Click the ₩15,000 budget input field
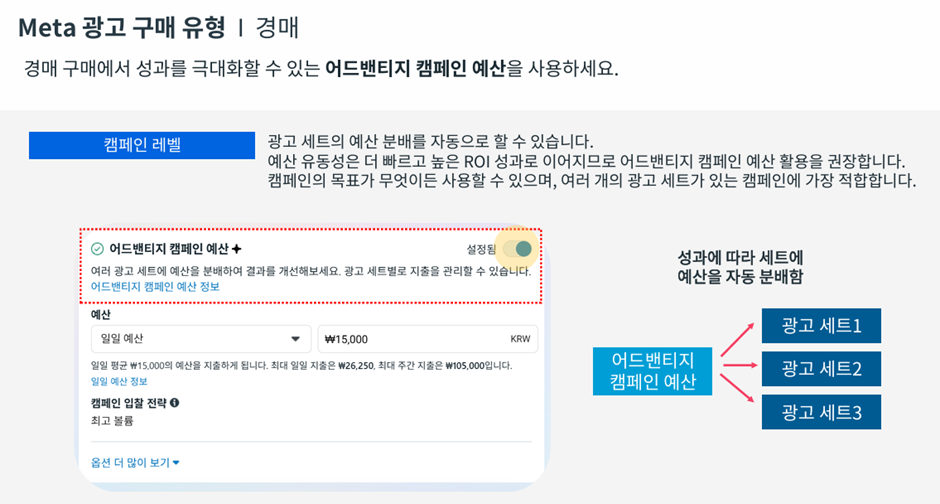940x504 pixels. (x=427, y=339)
